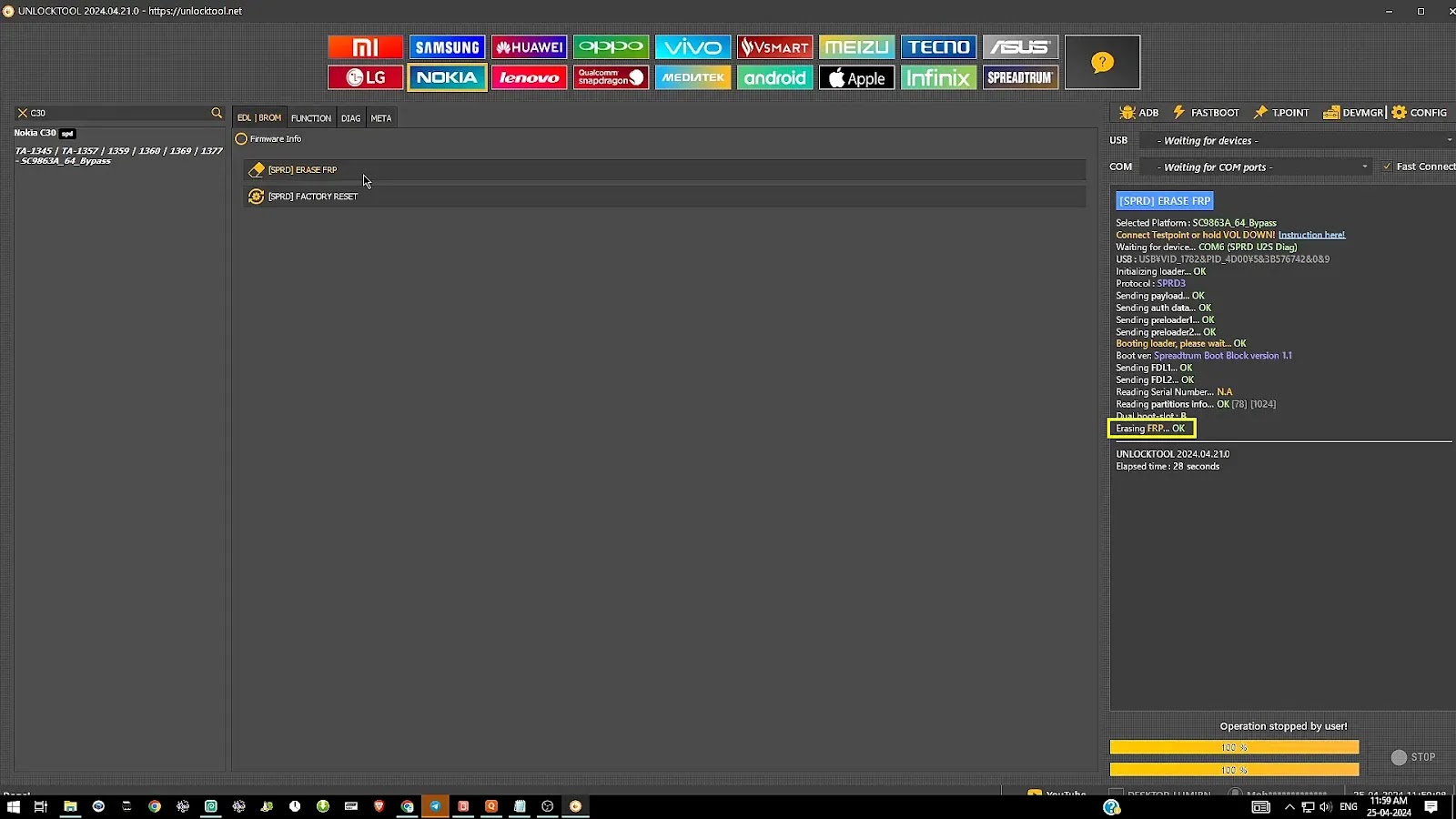Select the Xiaomi MI brand logo
This screenshot has height=819, width=1456.
365,47
